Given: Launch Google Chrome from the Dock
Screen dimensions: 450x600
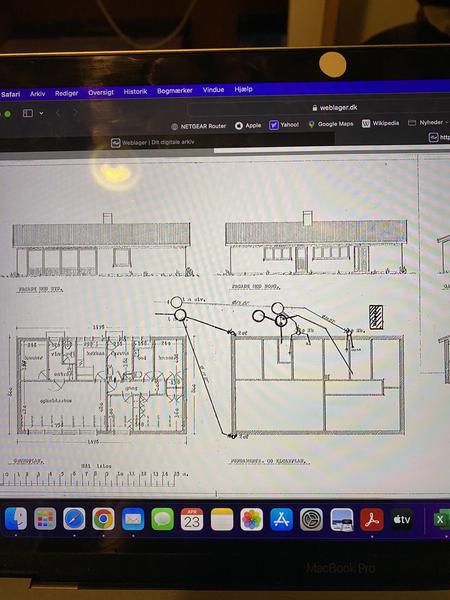Looking at the screenshot, I should click(103, 519).
